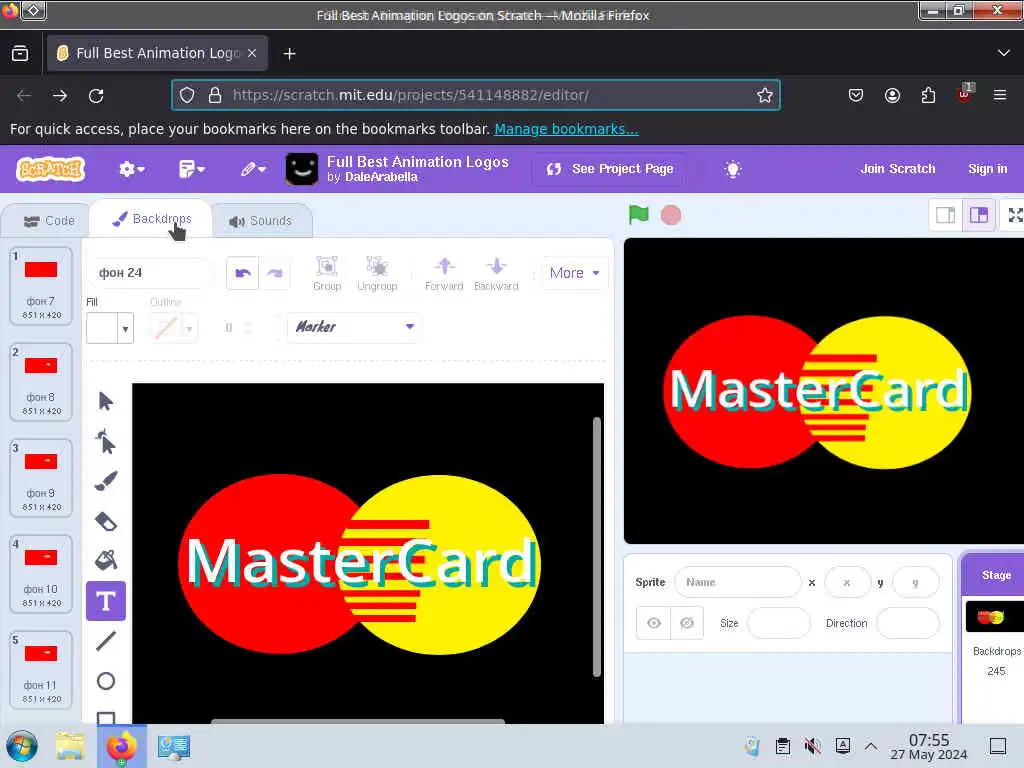The height and width of the screenshot is (768, 1024).
Task: Switch to large stage layout
Action: coord(978,215)
